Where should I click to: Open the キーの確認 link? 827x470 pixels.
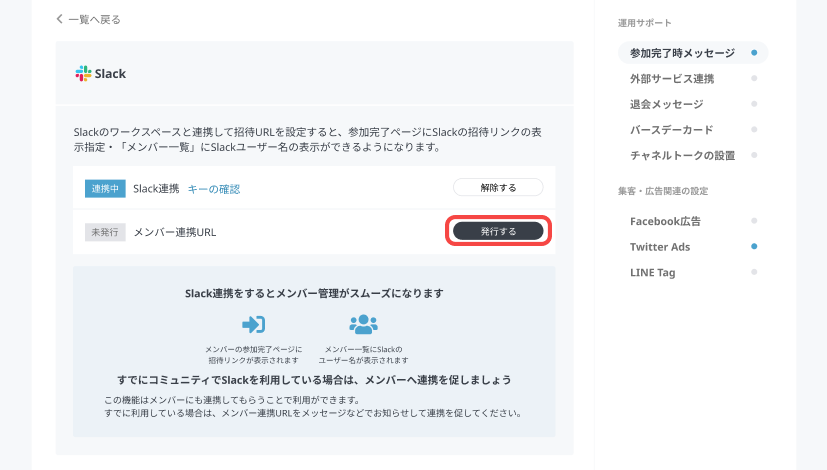214,188
